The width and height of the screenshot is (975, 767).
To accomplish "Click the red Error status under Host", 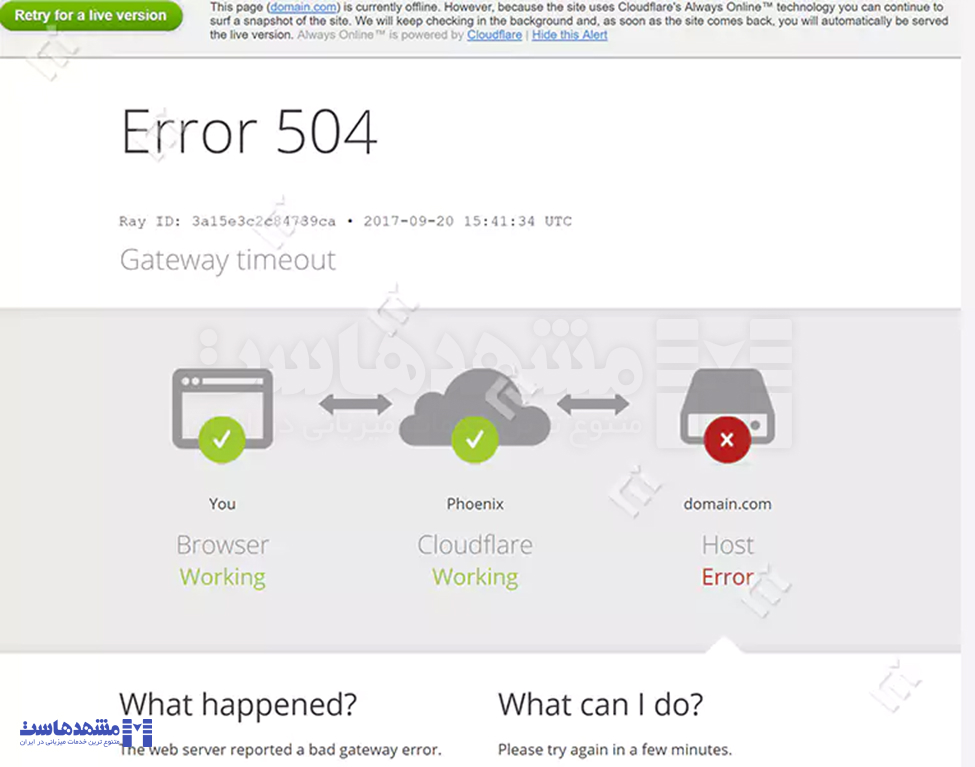I will tap(728, 577).
